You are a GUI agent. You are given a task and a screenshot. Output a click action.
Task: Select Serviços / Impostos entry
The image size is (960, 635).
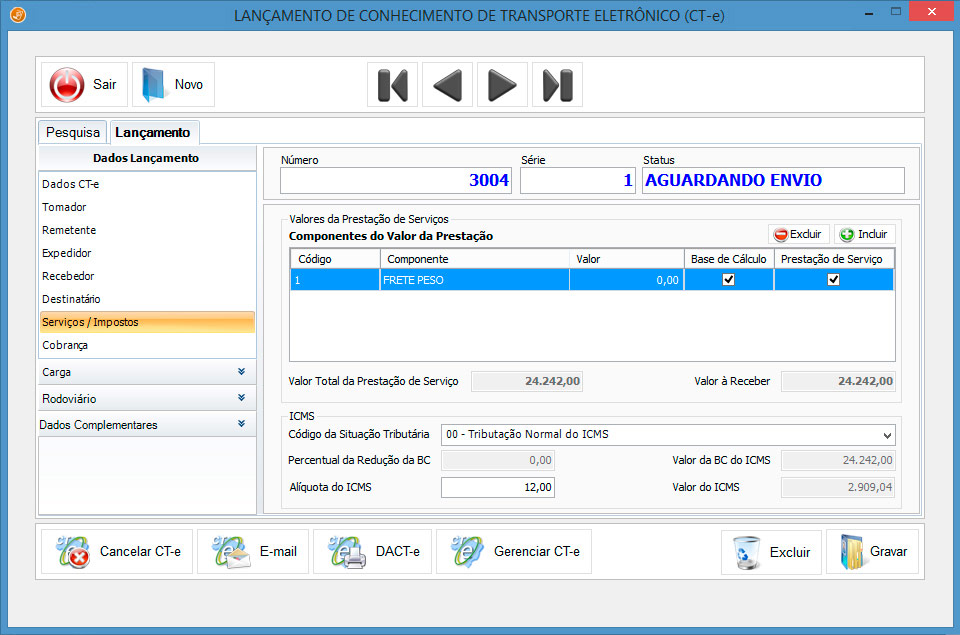pos(147,322)
